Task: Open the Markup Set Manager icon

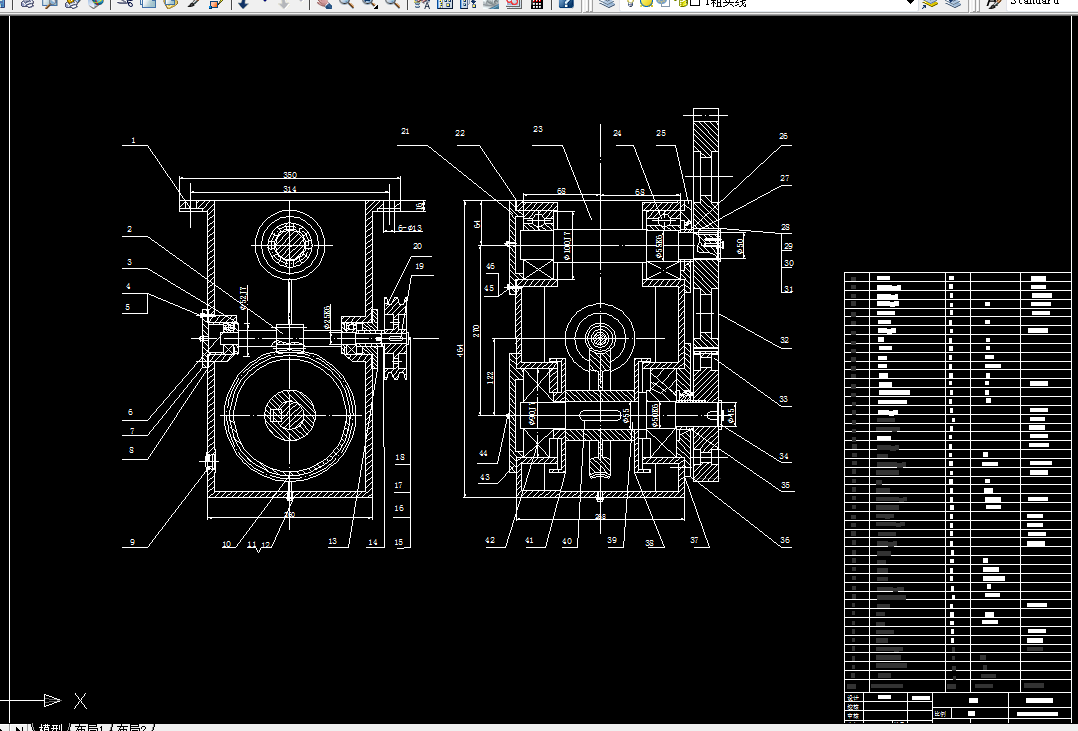Action: coord(514,3)
